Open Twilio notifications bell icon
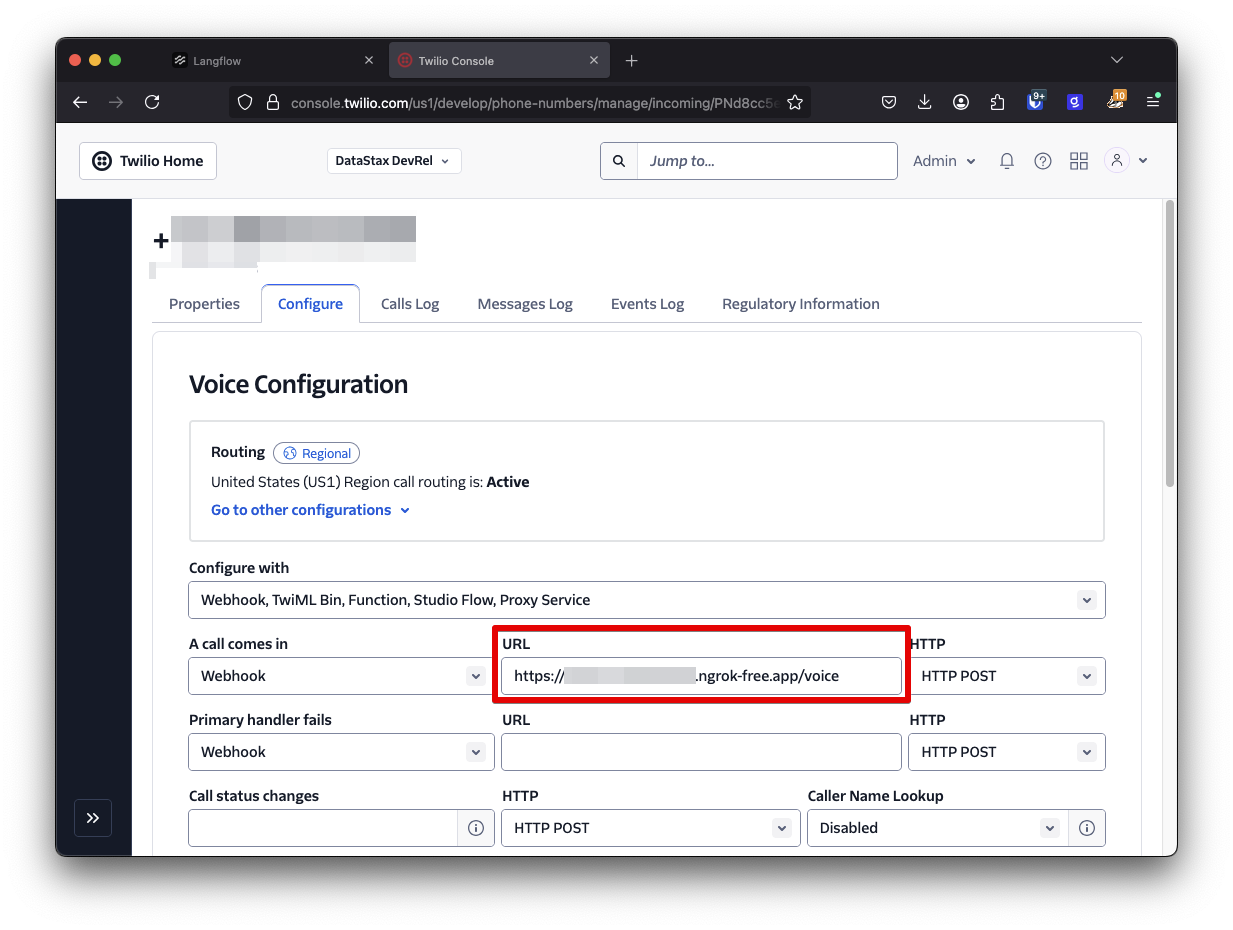1233x930 pixels. (1006, 161)
